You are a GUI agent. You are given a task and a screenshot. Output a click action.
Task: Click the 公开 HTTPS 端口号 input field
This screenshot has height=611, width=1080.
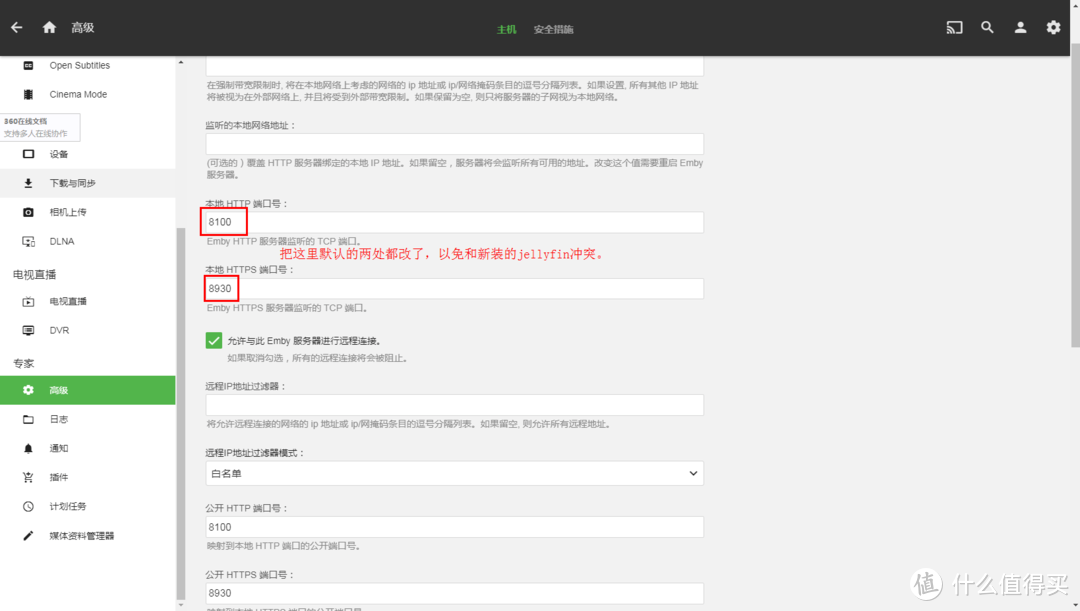[x=455, y=593]
